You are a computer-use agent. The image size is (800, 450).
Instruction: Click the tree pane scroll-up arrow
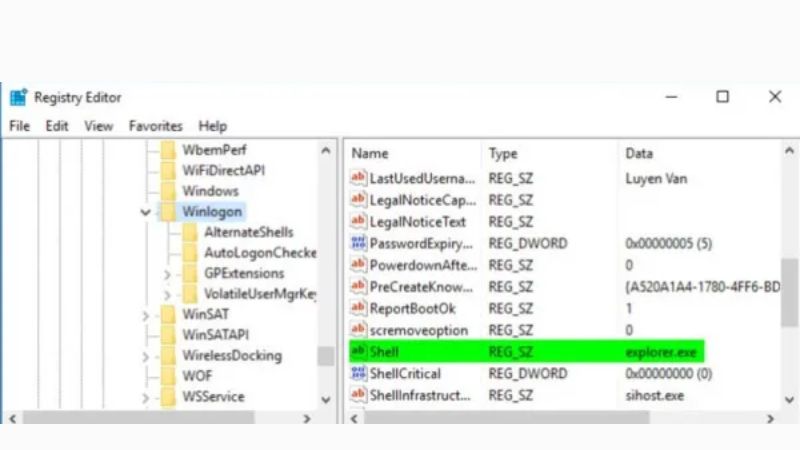click(x=326, y=150)
